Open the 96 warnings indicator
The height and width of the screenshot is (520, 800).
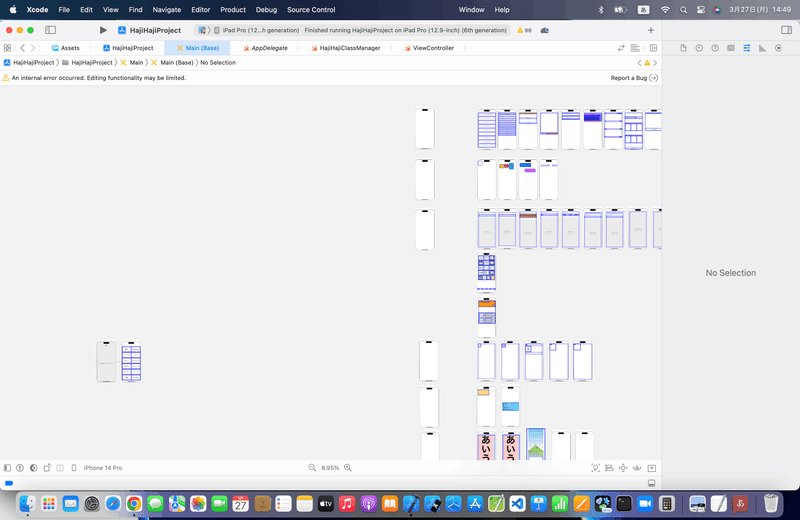pyautogui.click(x=524, y=30)
